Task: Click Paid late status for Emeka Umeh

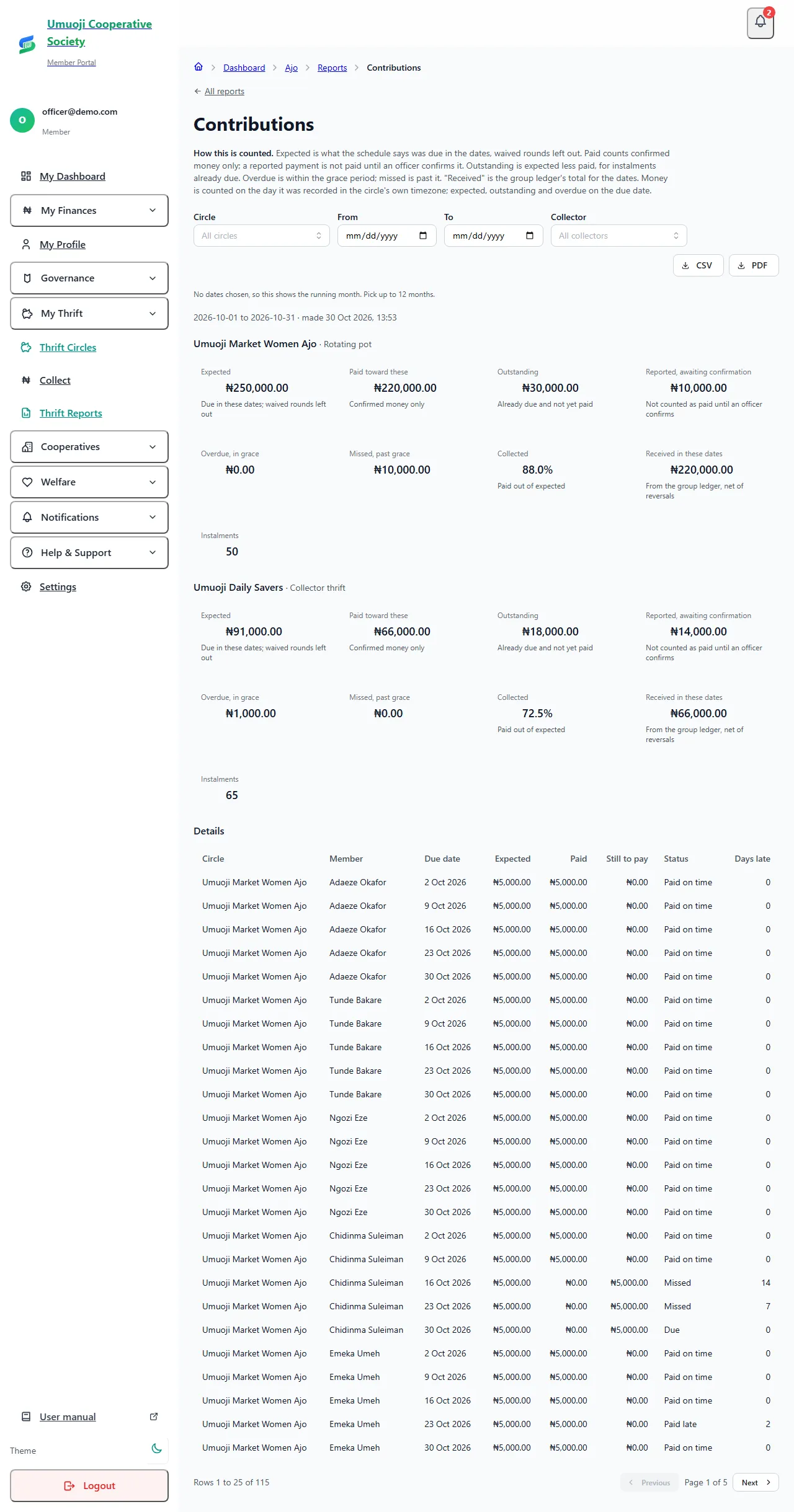Action: 680,1424
